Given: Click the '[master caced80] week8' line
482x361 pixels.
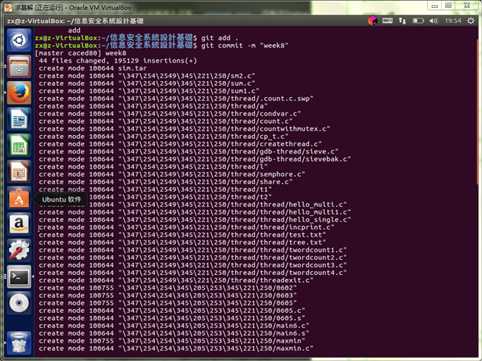Looking at the screenshot, I should click(x=81, y=53).
